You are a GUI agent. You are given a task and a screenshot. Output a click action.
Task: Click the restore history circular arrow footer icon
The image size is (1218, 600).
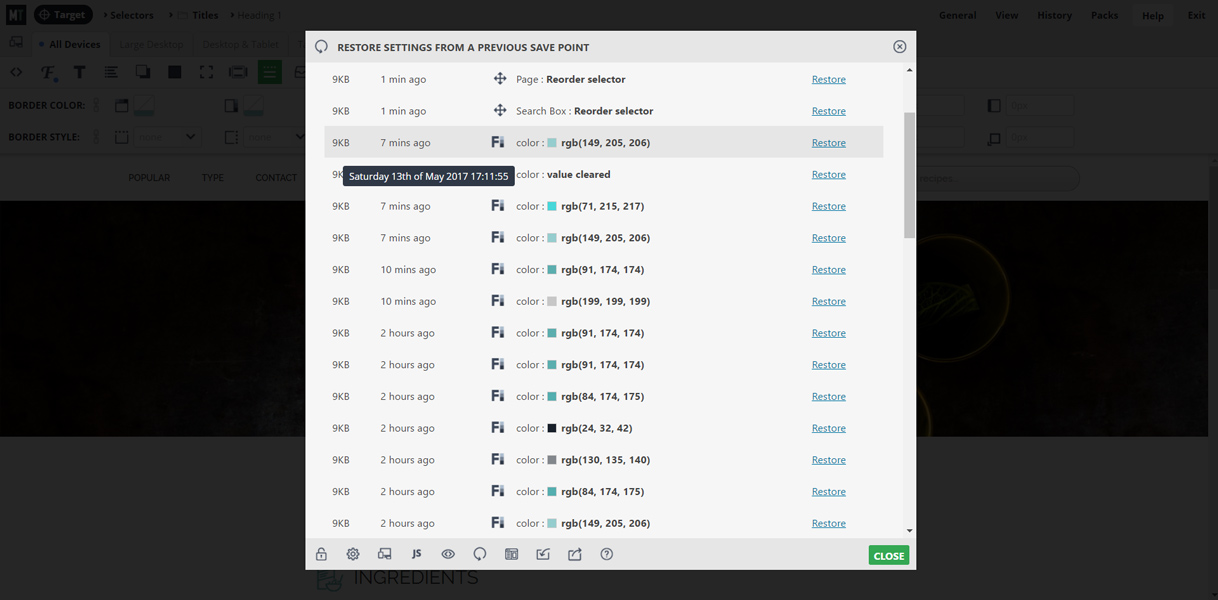[x=480, y=554]
